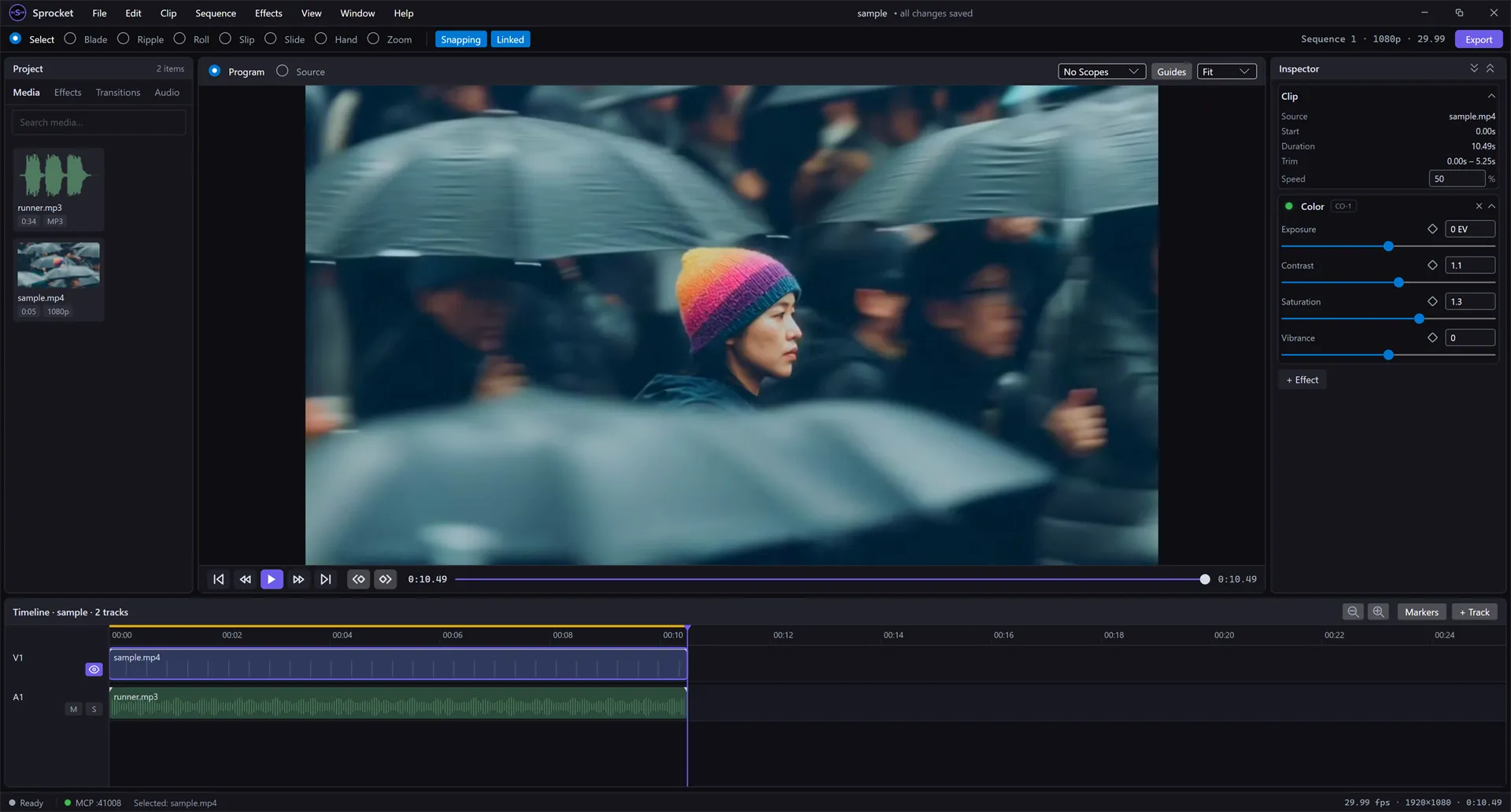Open the Clip menu
Image resolution: width=1511 pixels, height=812 pixels.
168,13
